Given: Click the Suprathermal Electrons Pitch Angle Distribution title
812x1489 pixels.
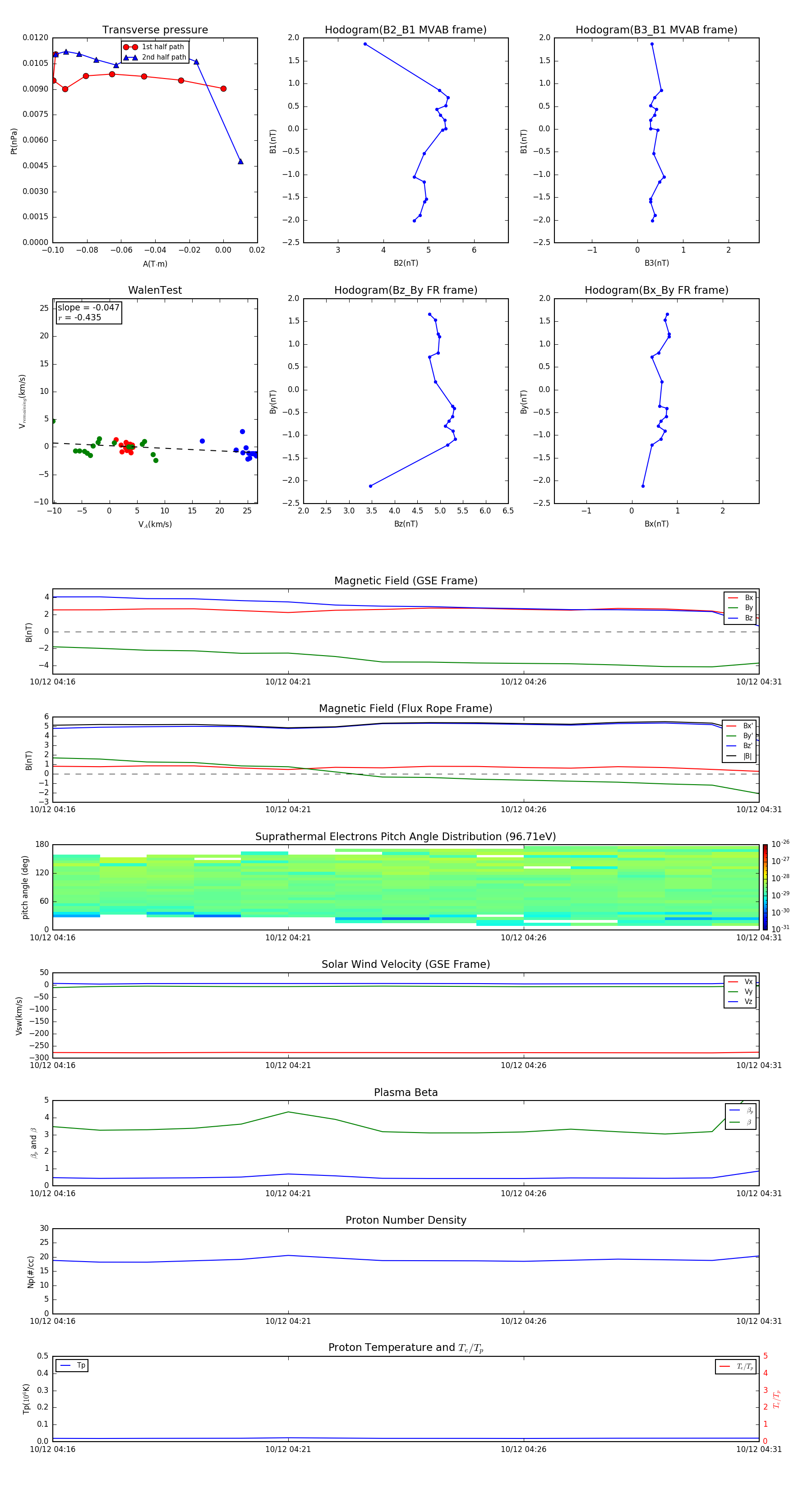Looking at the screenshot, I should (x=406, y=837).
